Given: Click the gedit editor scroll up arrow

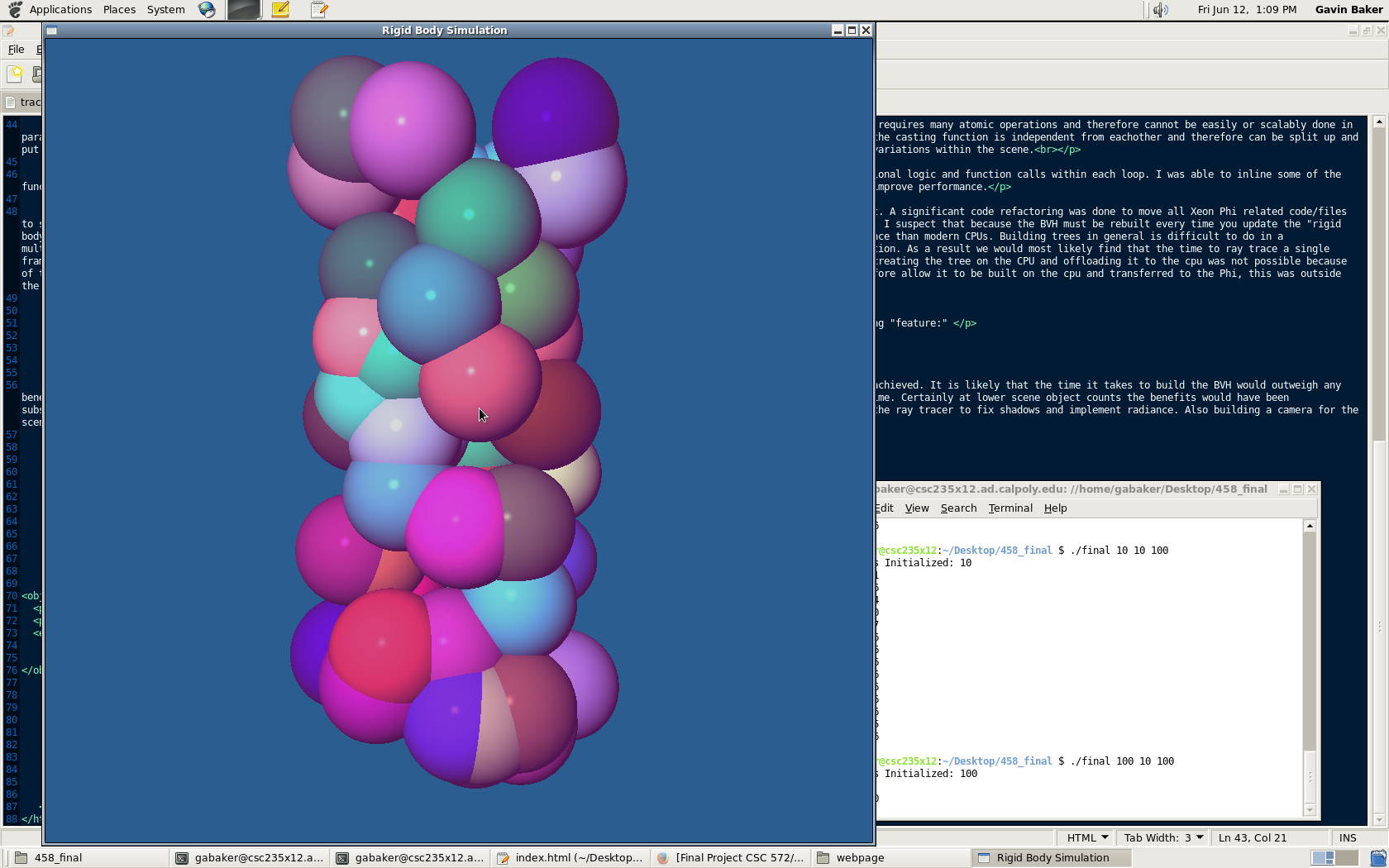Looking at the screenshot, I should [1379, 122].
